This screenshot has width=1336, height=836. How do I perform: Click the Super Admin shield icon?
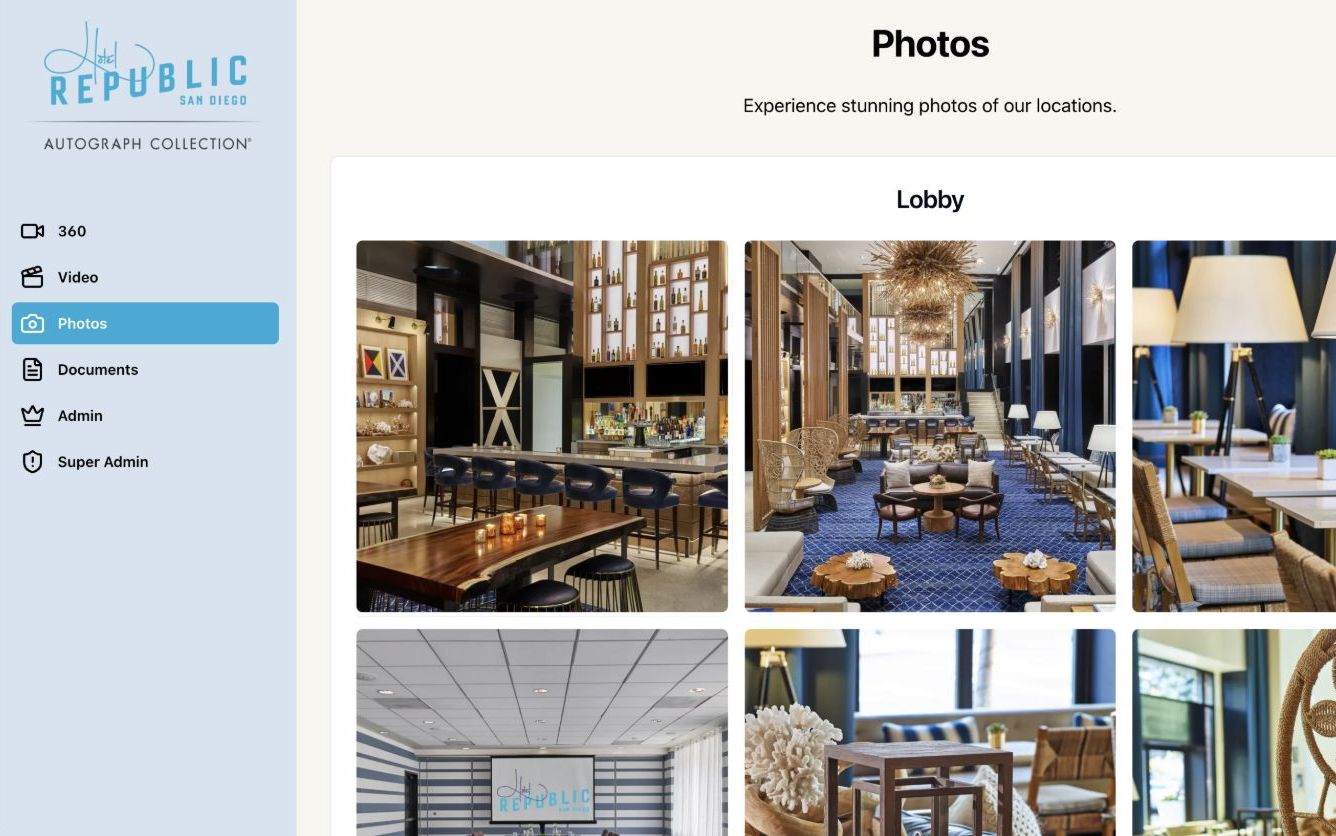[x=32, y=461]
